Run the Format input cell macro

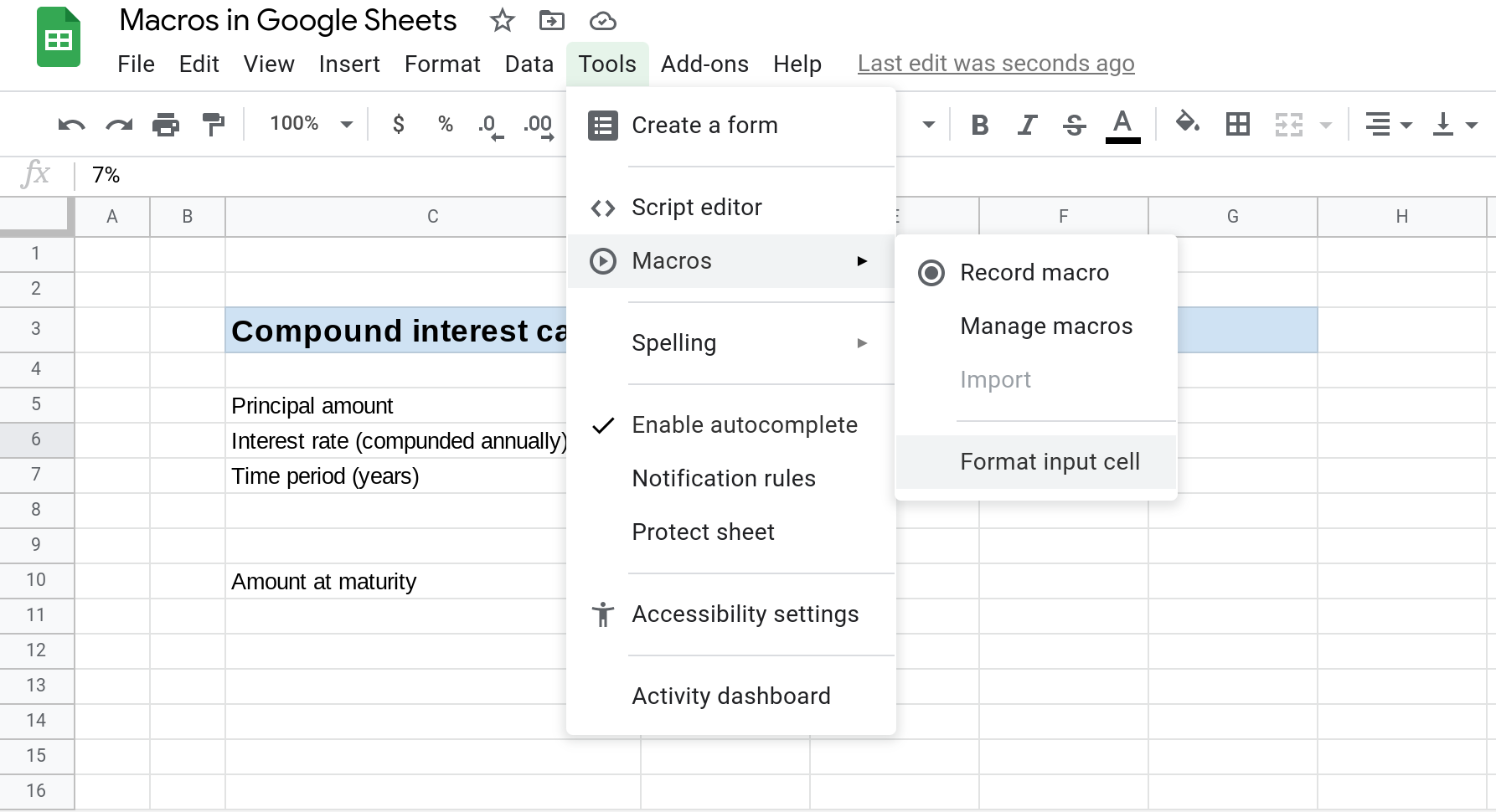1036,462
